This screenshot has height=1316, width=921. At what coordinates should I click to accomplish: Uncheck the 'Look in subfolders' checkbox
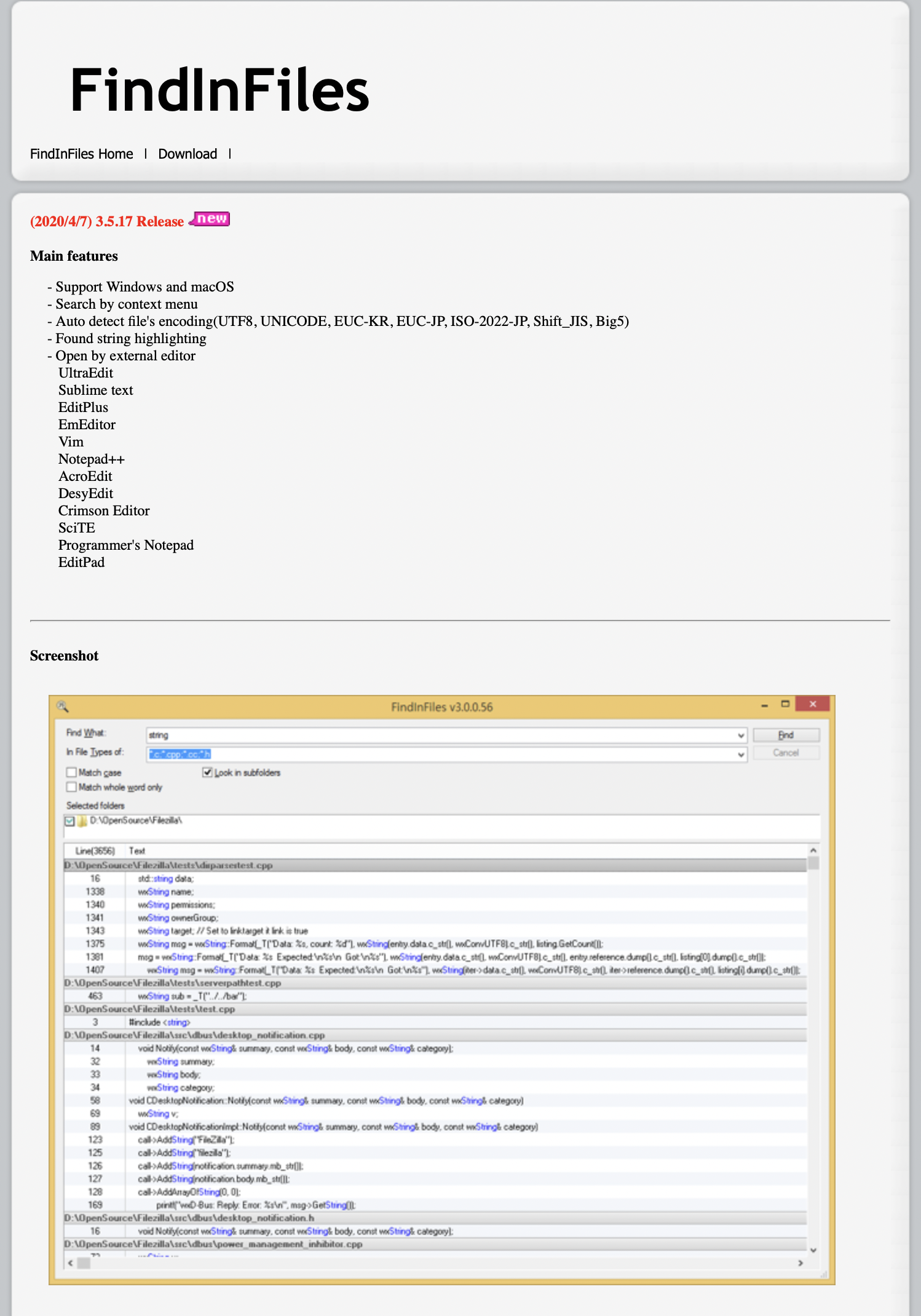pyautogui.click(x=207, y=772)
